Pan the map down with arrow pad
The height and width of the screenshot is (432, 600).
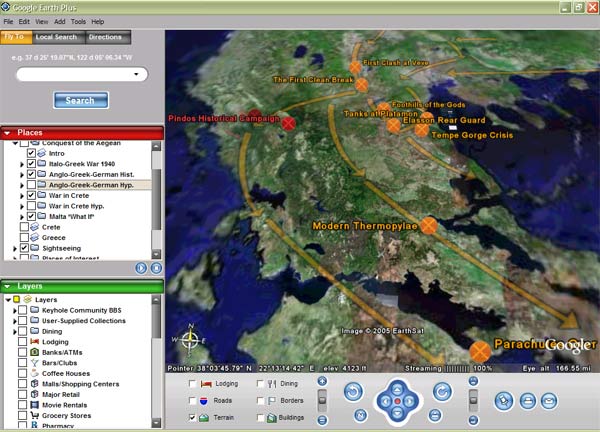397,413
